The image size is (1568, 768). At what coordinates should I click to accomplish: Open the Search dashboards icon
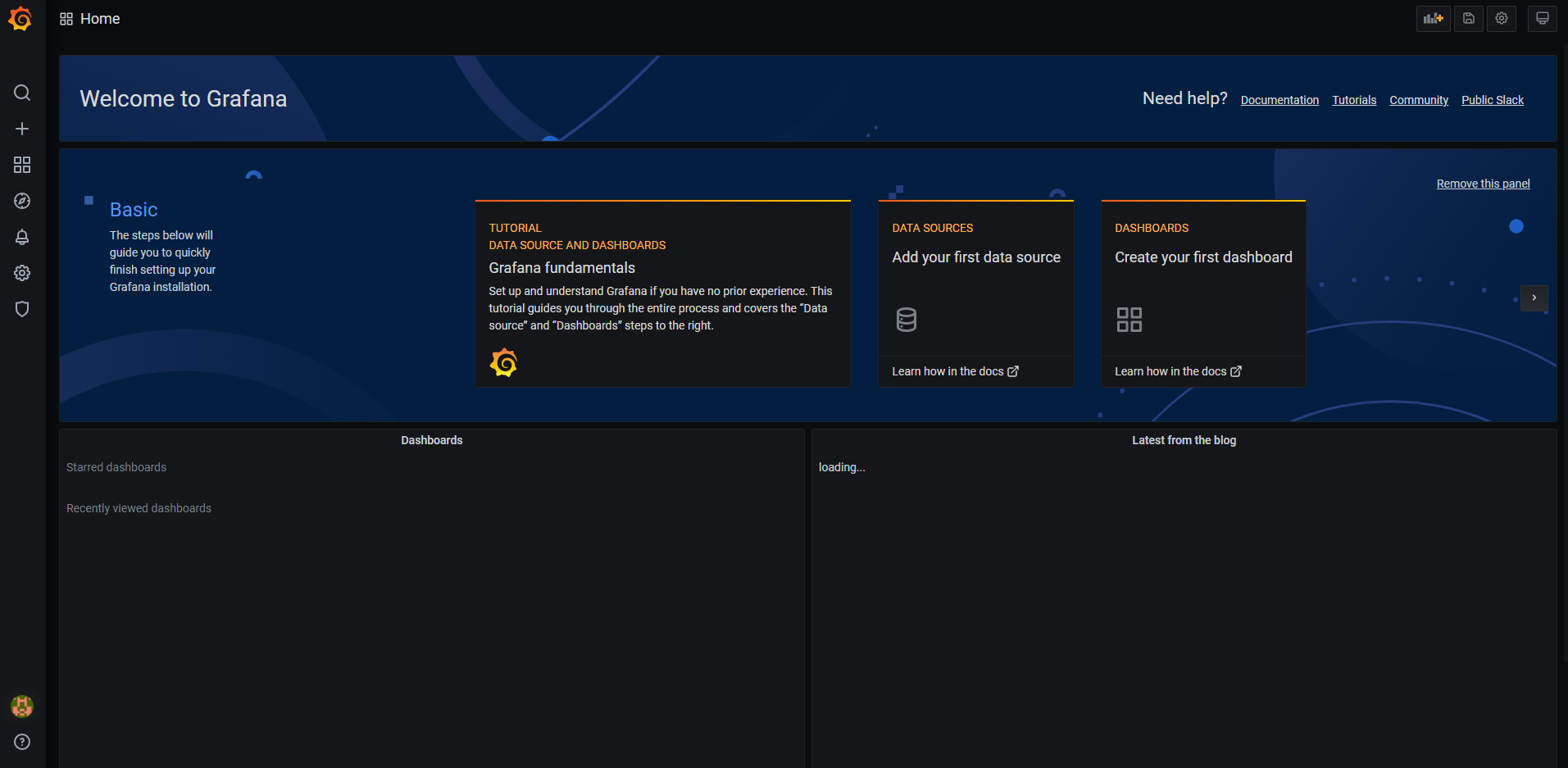coord(22,93)
